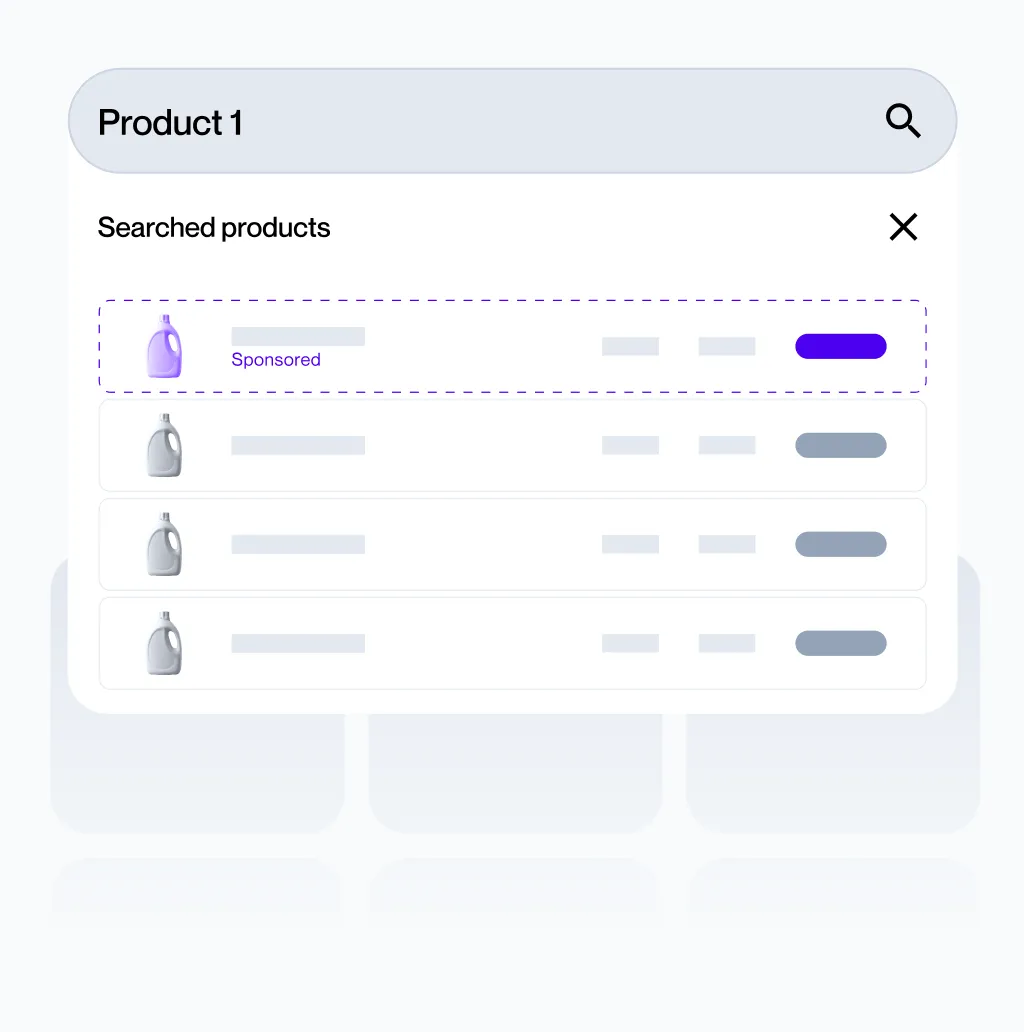This screenshot has width=1024, height=1032.
Task: Click the second row's gray bottle icon
Action: point(164,445)
